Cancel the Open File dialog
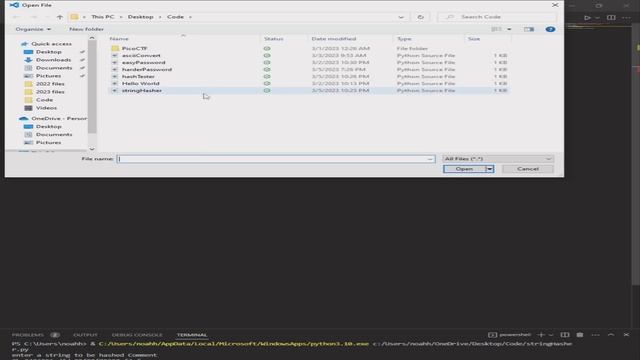 click(528, 169)
